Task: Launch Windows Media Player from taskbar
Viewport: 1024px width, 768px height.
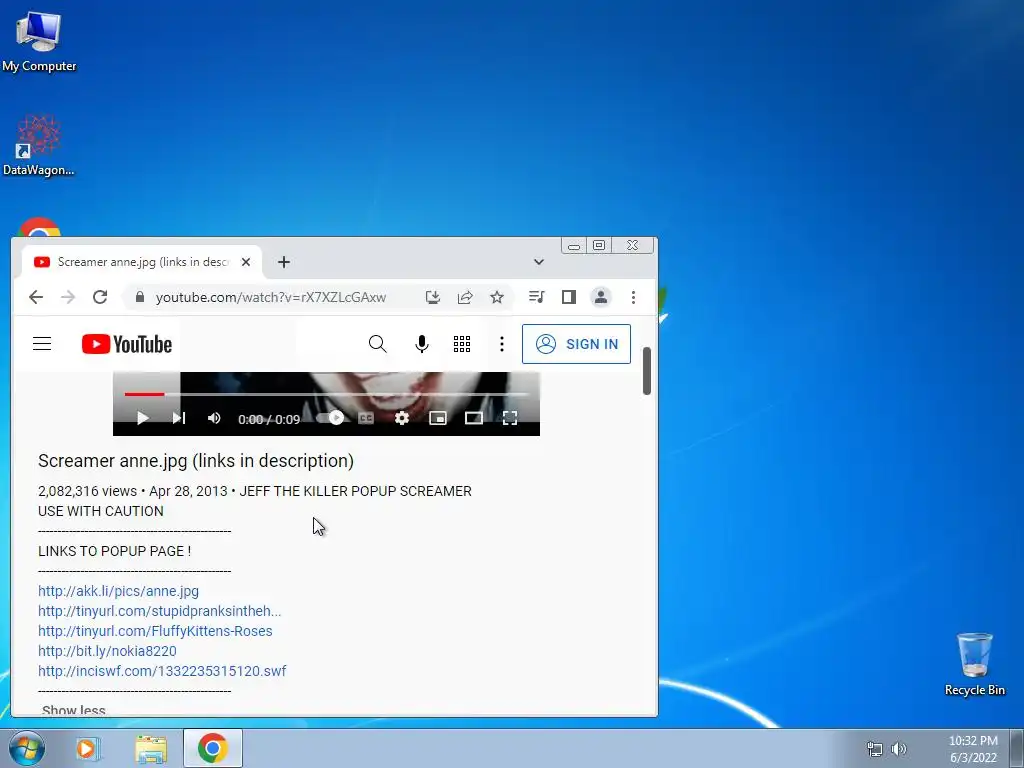Action: pos(88,748)
